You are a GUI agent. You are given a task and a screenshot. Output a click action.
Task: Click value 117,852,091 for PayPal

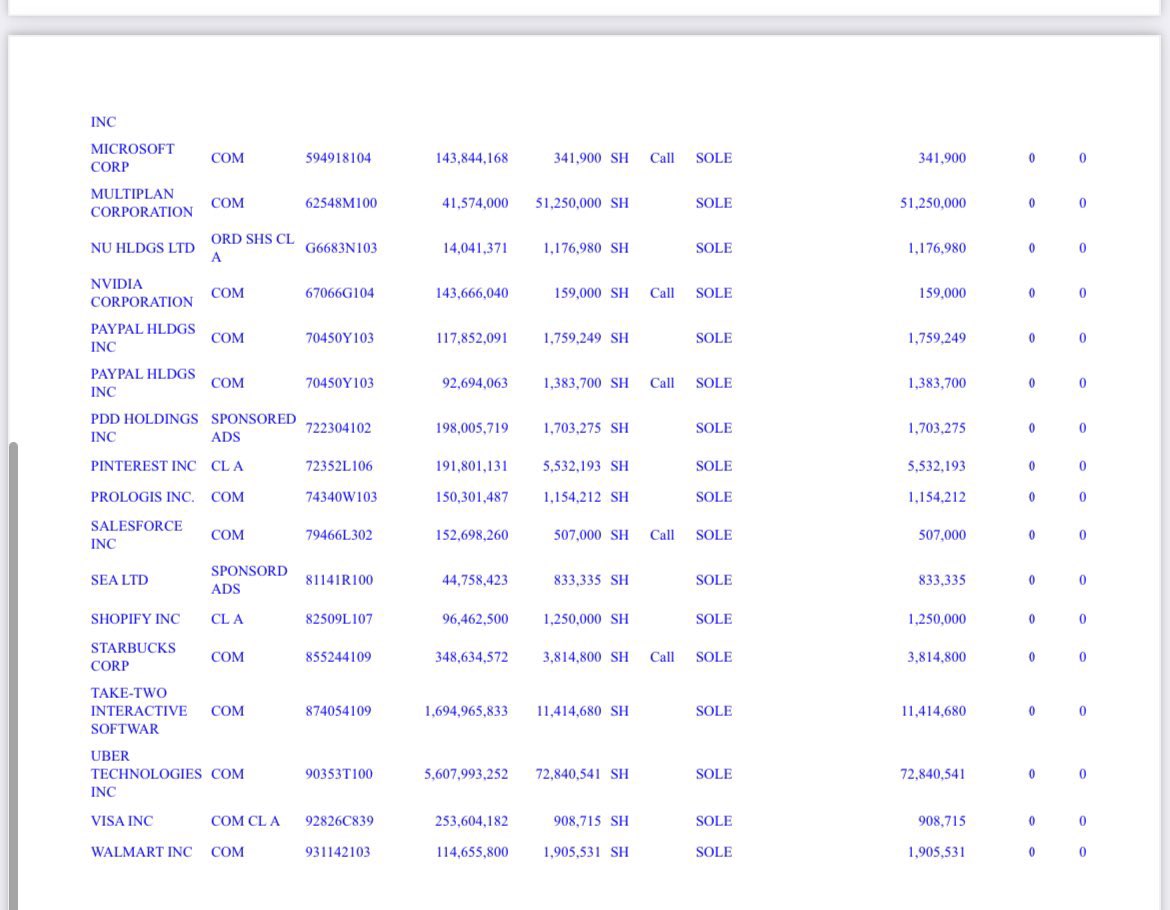[472, 338]
